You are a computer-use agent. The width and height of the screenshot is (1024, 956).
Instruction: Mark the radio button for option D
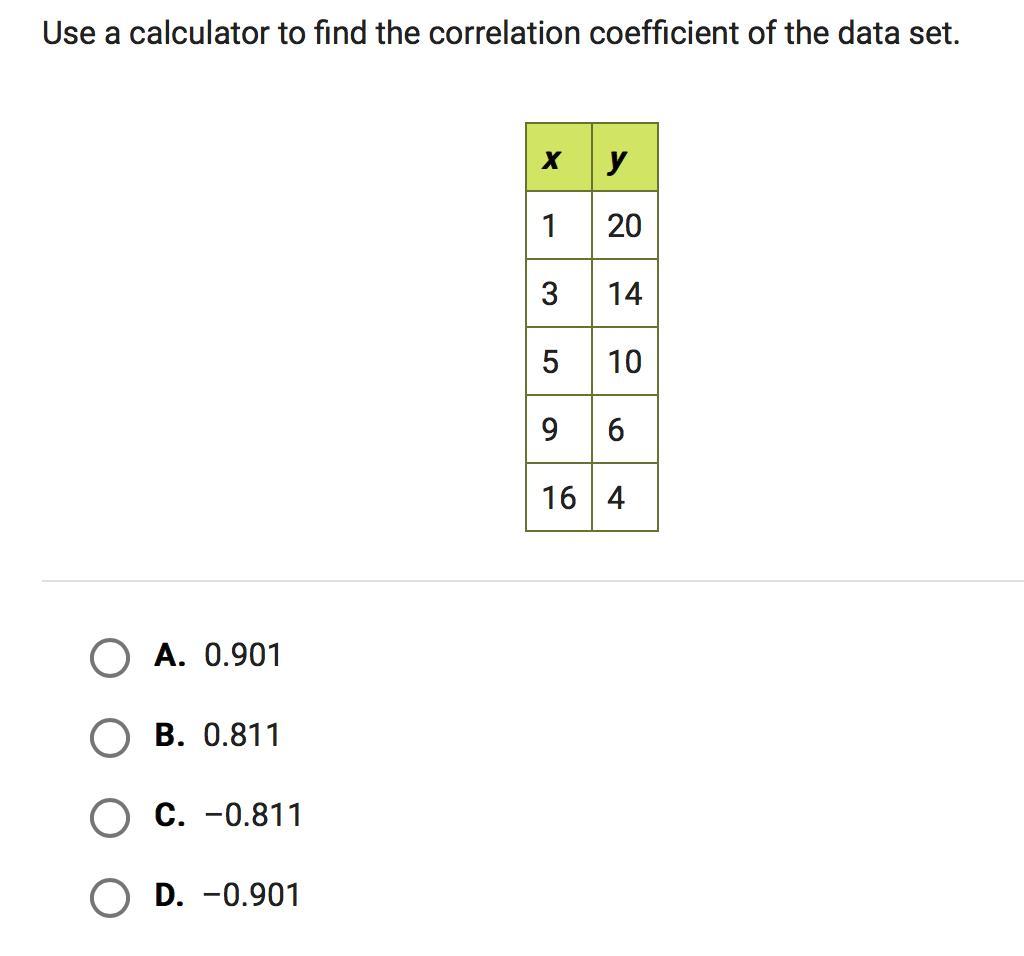[109, 897]
